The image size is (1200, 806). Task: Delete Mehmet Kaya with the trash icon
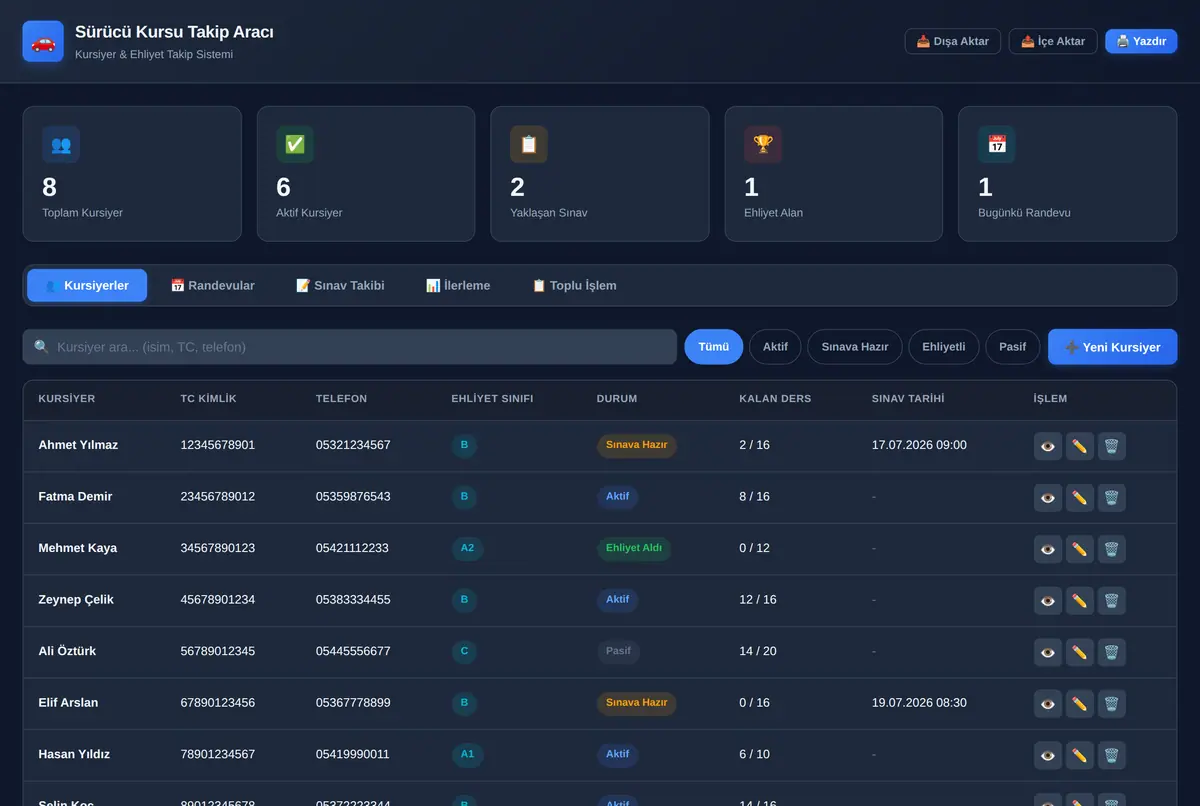1112,549
